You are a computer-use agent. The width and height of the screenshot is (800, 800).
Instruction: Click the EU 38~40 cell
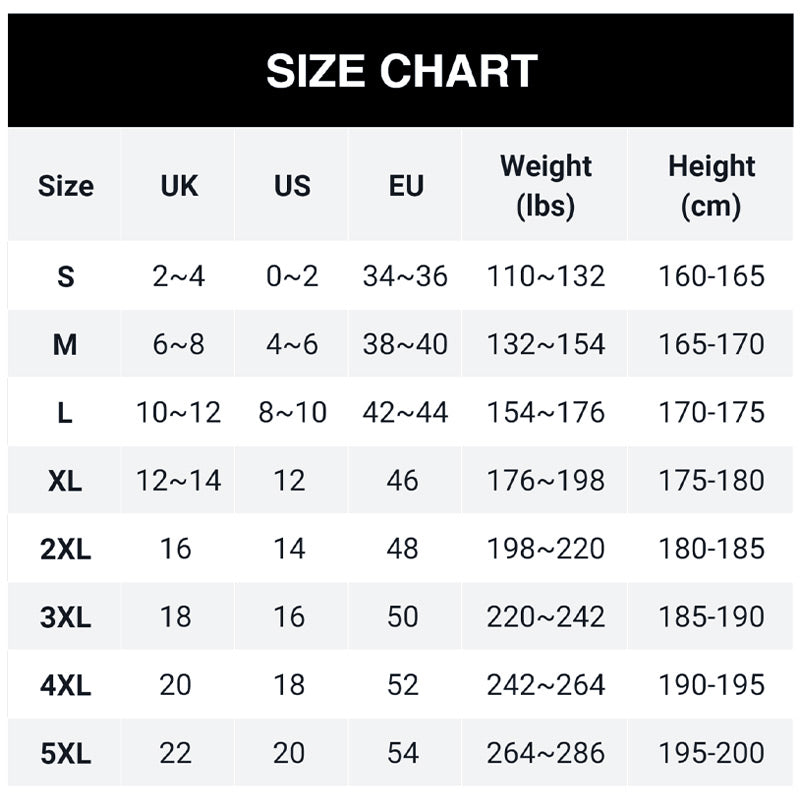405,345
